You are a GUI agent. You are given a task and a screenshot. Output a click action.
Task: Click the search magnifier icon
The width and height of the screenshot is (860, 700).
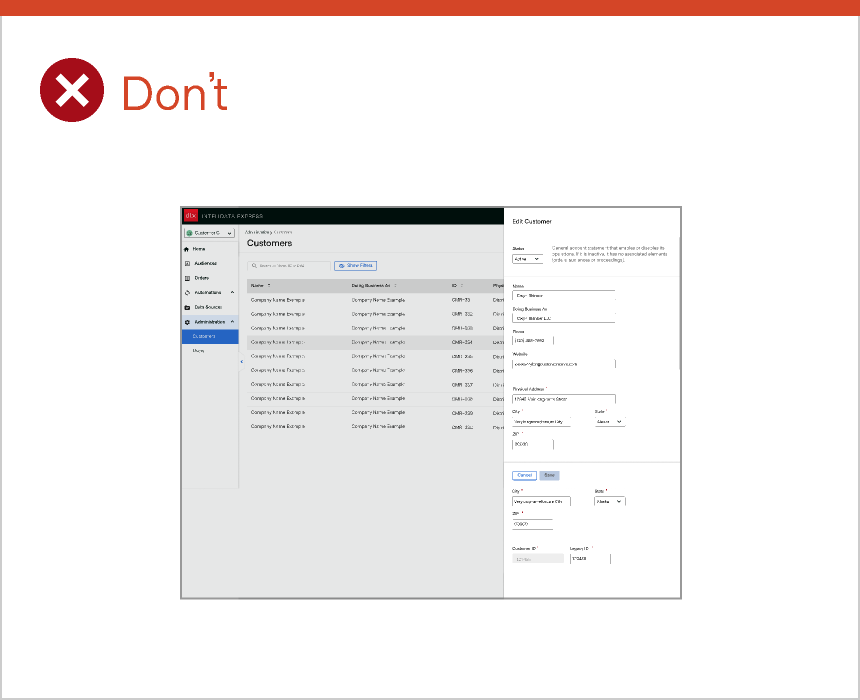click(x=255, y=265)
